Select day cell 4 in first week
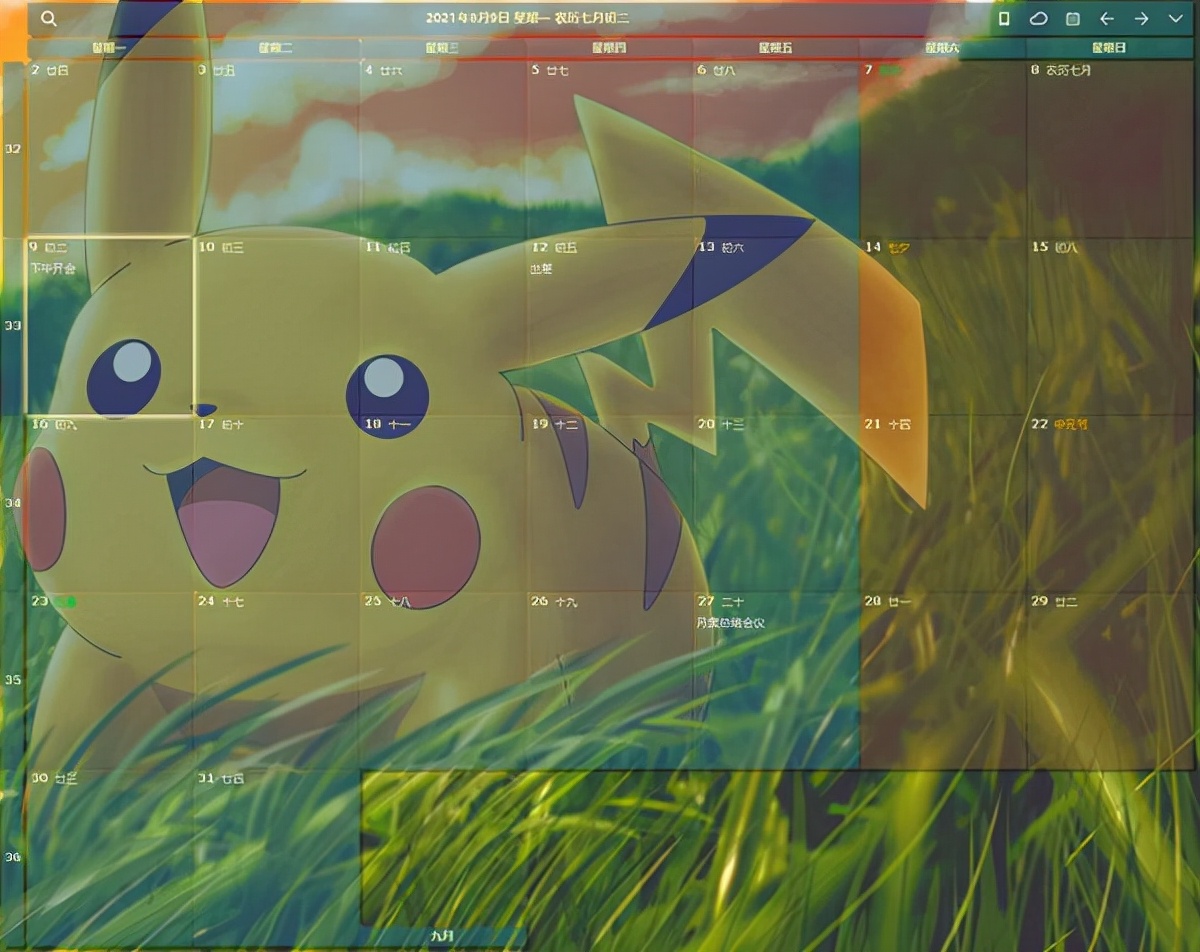Viewport: 1200px width, 952px height. (443, 149)
